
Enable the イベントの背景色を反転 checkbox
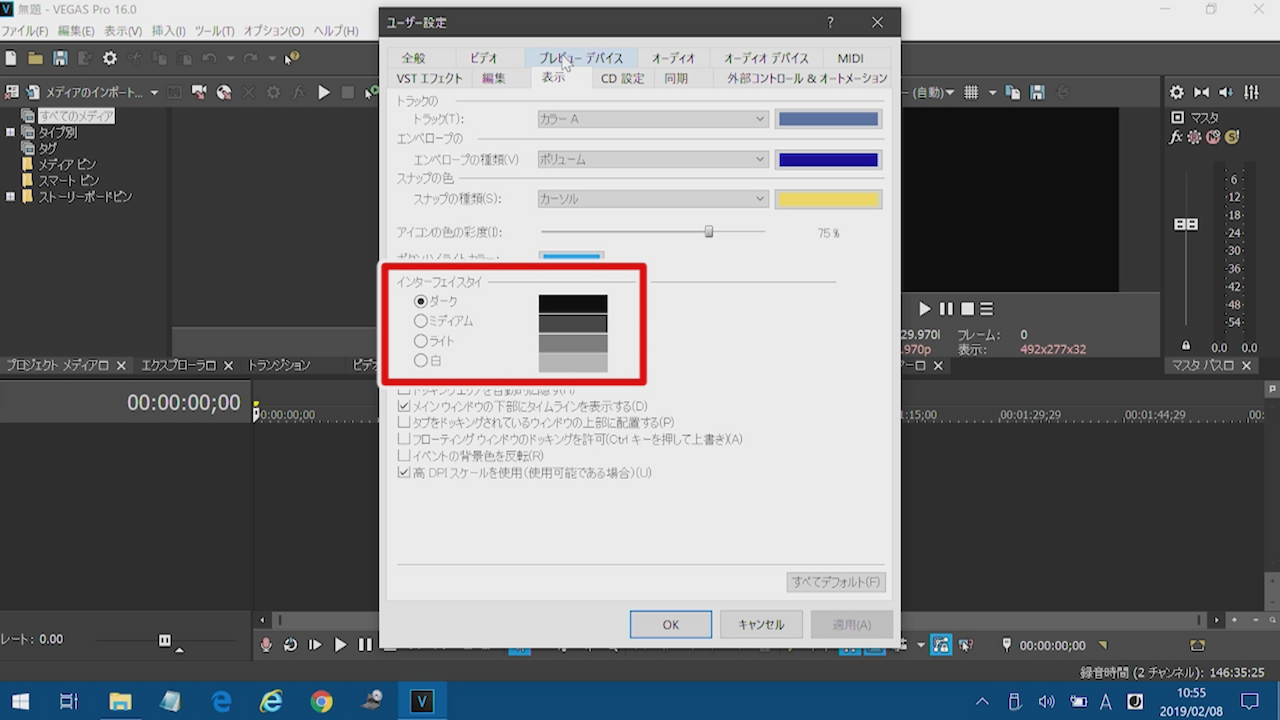(404, 456)
